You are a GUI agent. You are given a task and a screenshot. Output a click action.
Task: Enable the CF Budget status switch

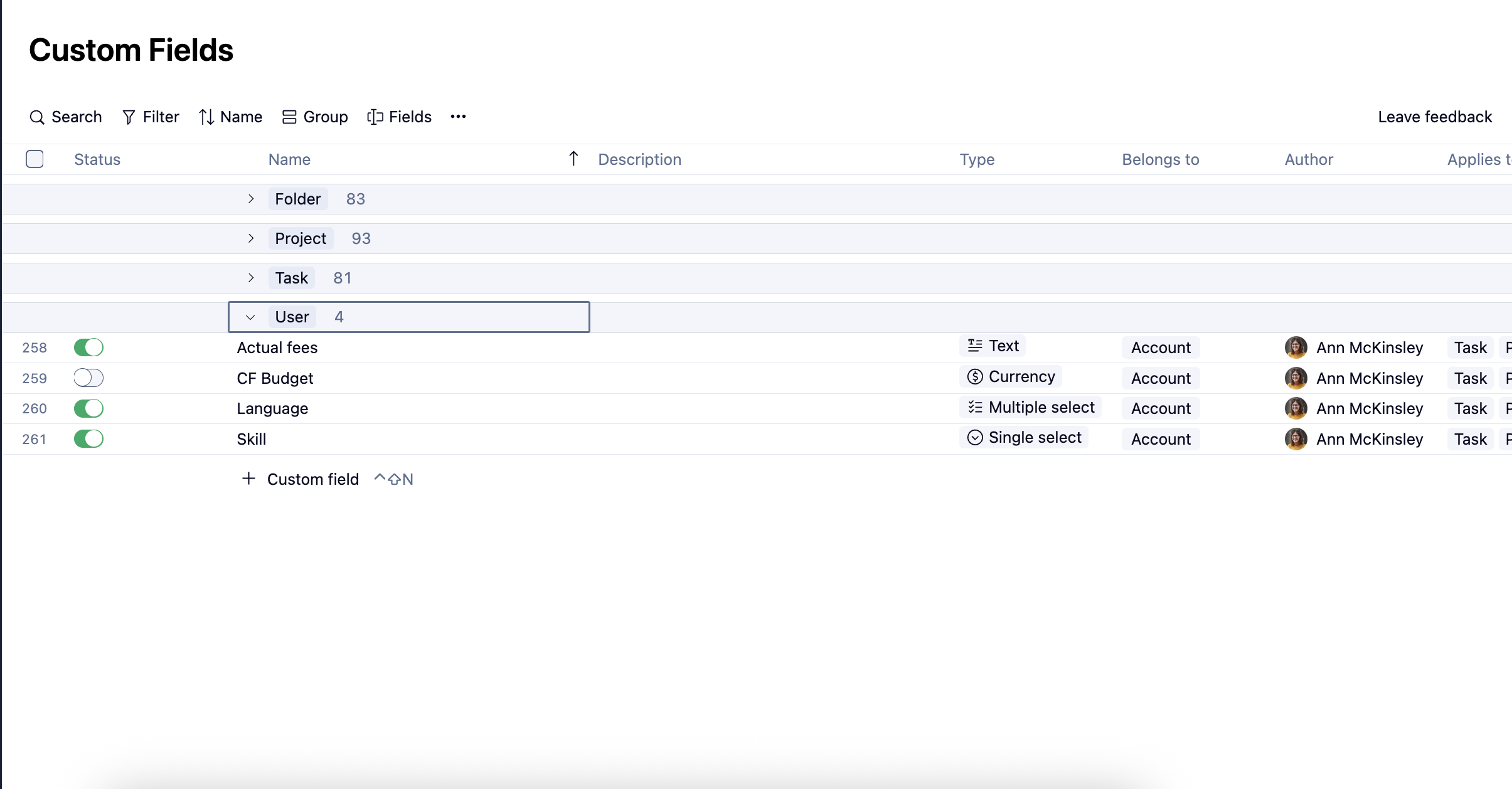[88, 378]
